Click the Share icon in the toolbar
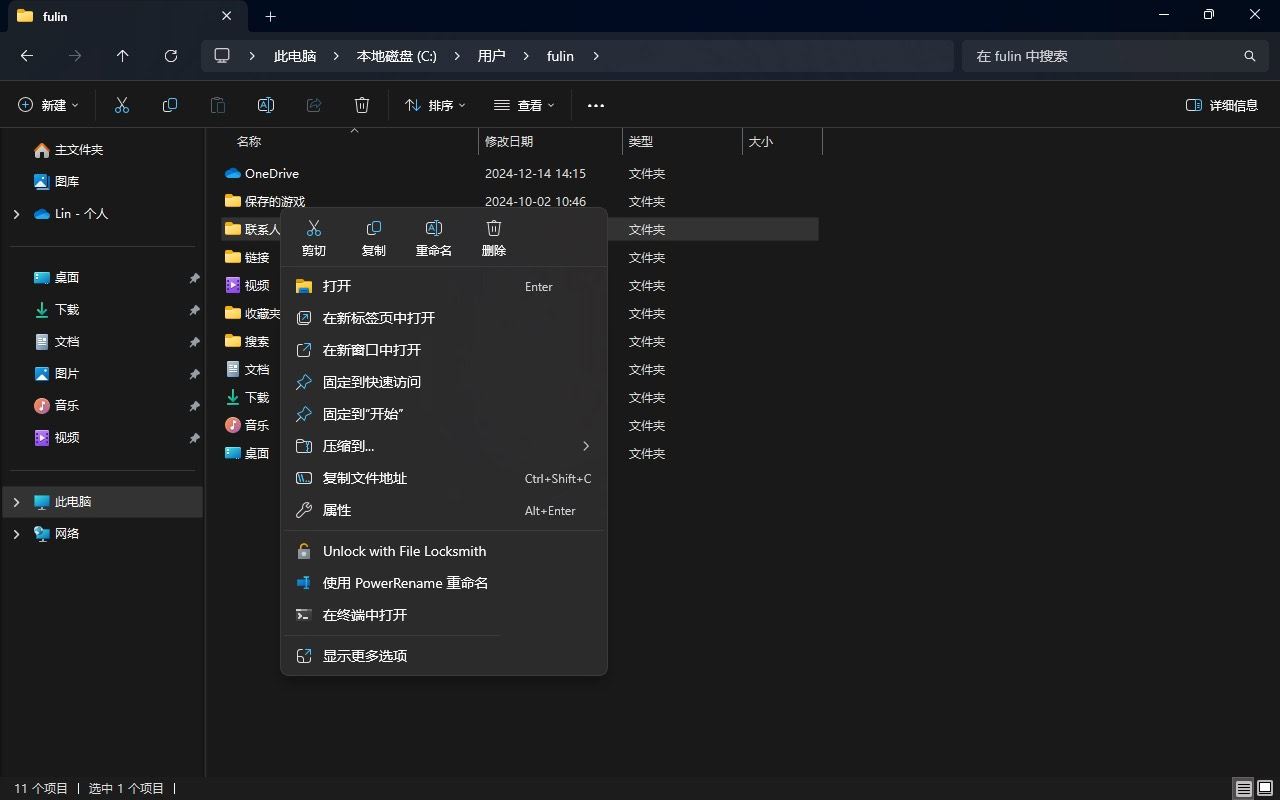 tap(313, 105)
